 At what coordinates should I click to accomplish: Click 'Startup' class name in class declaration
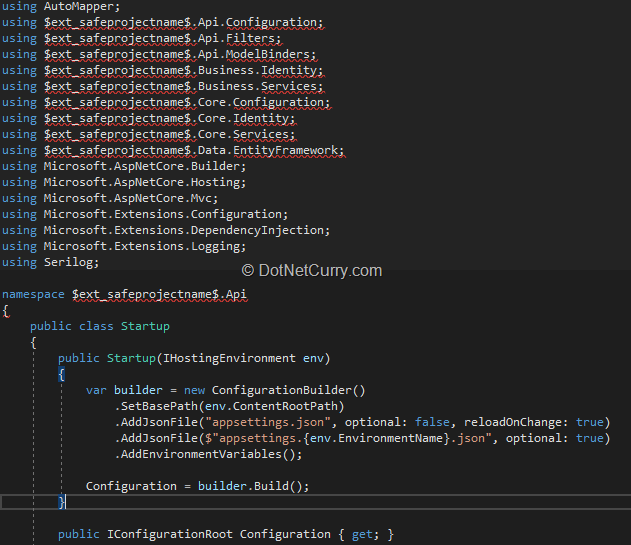145,326
